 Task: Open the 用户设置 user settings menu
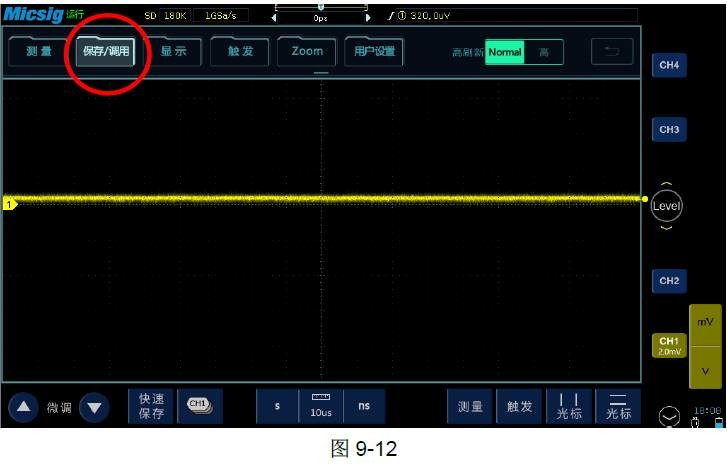(374, 51)
